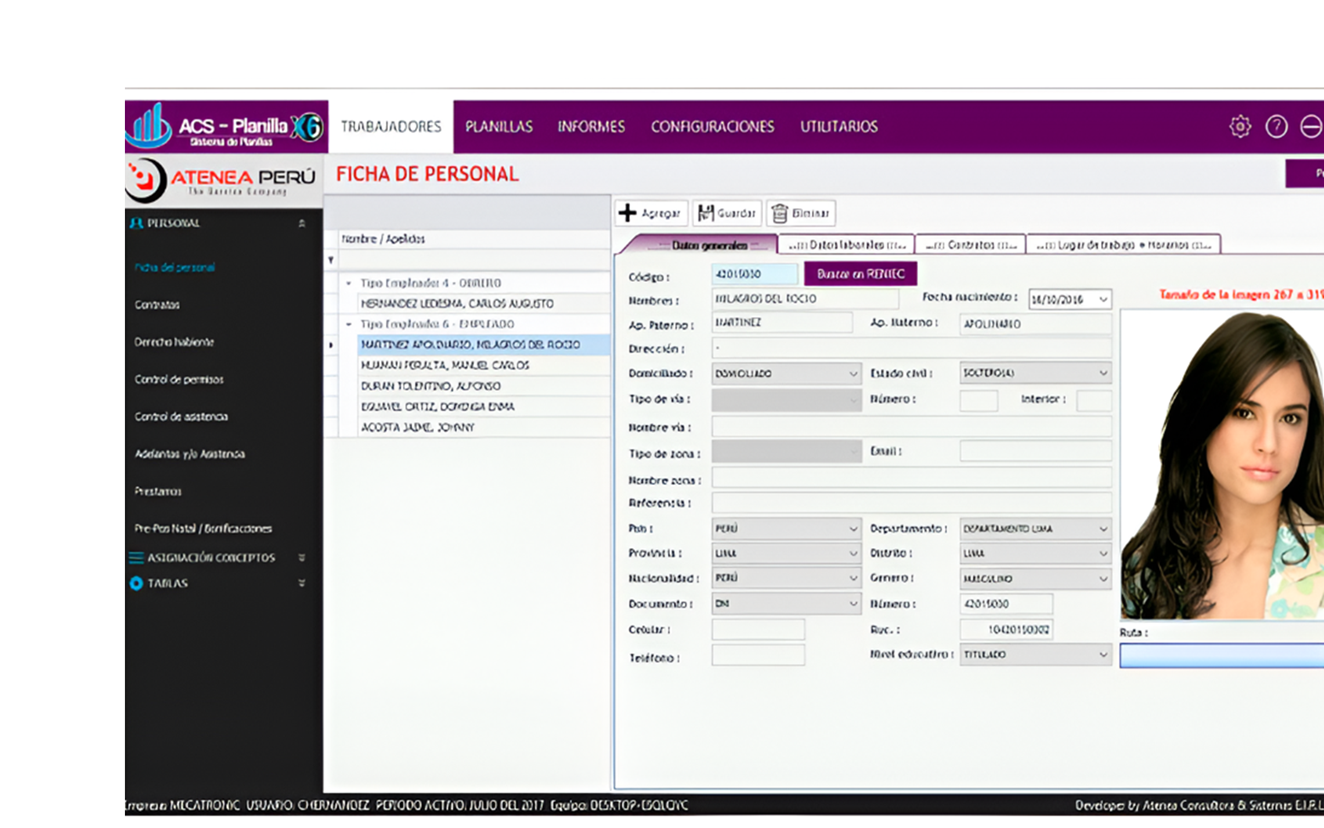Expand the Nivel educativo dropdown
This screenshot has height=828, width=1324.
click(1103, 655)
